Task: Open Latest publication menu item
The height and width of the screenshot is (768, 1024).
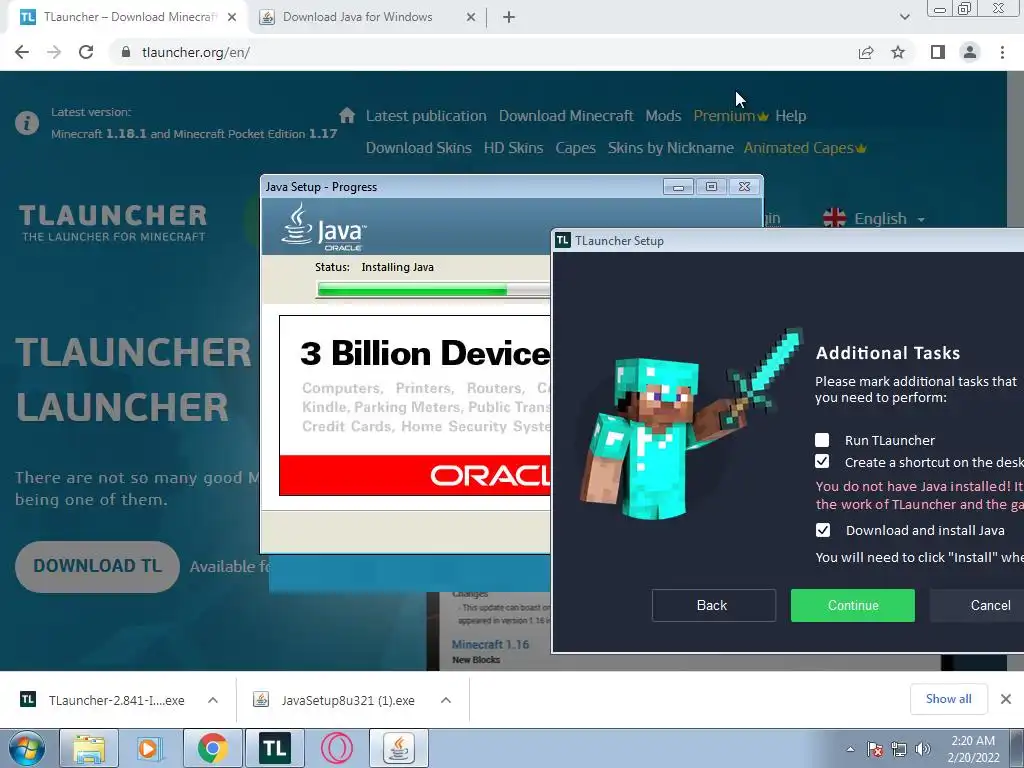Action: [426, 116]
